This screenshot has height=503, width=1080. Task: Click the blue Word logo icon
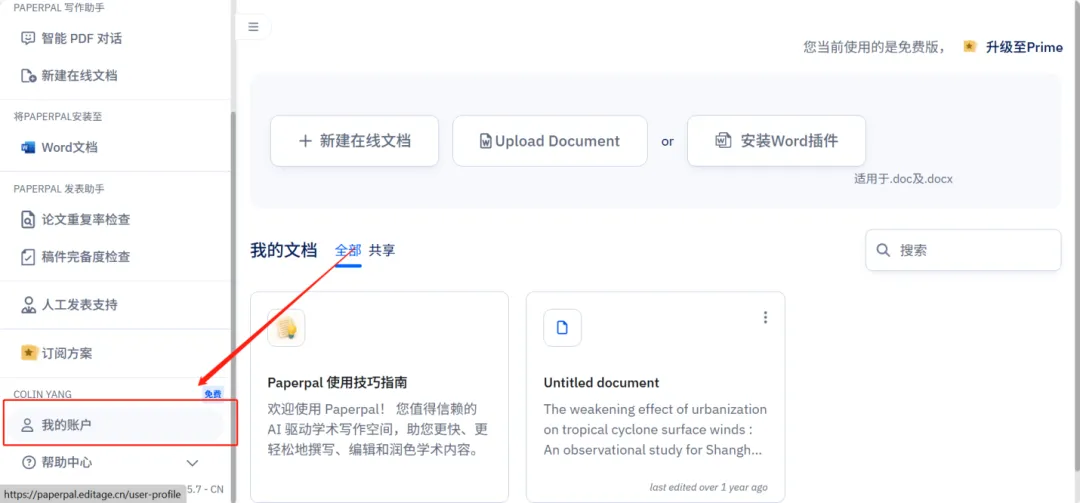(x=28, y=147)
